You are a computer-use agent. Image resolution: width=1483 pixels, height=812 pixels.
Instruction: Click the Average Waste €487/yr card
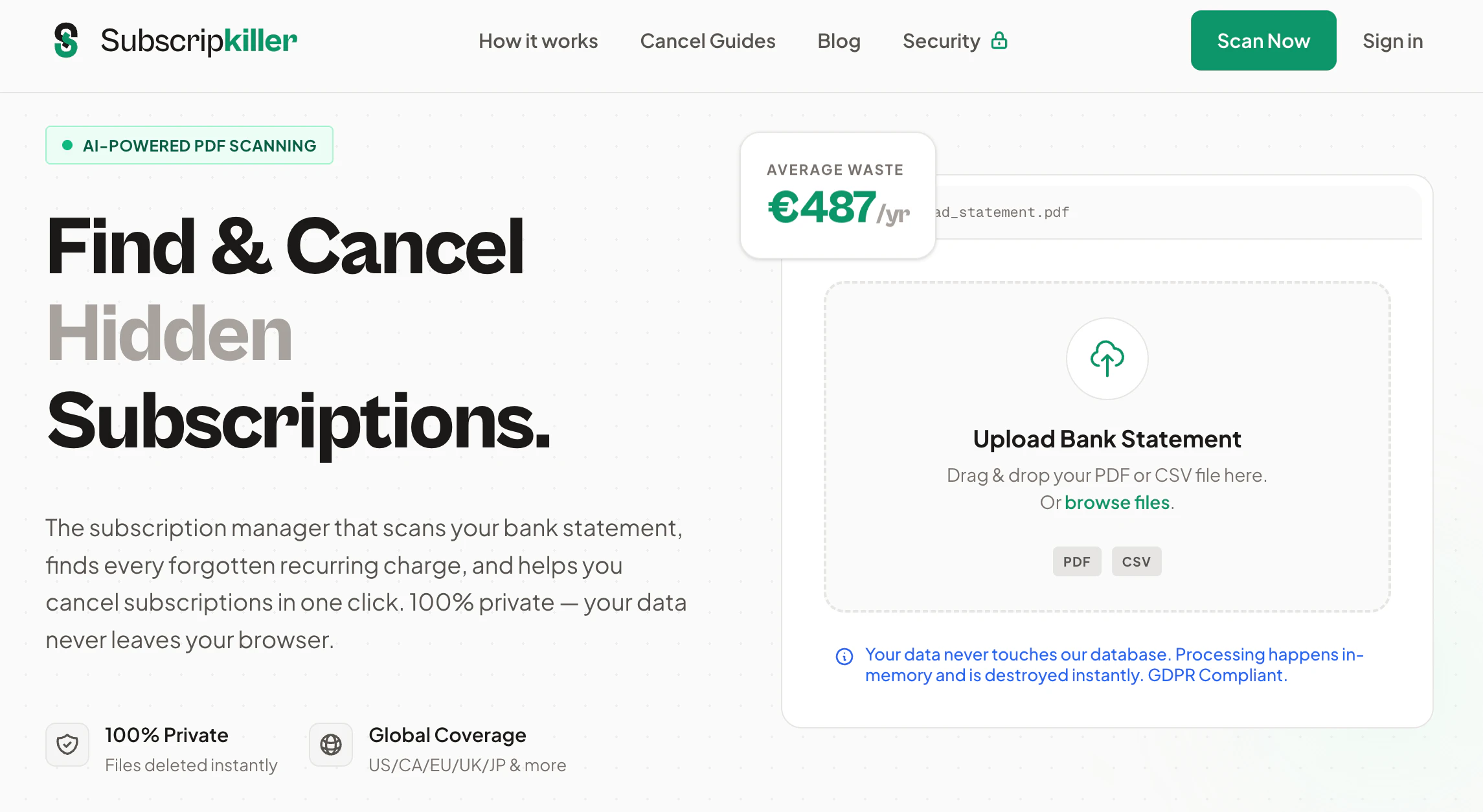click(x=837, y=196)
